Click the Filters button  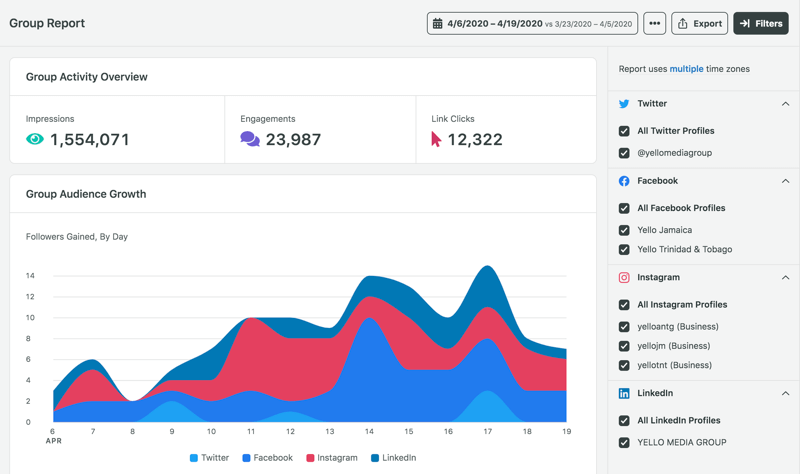(761, 23)
